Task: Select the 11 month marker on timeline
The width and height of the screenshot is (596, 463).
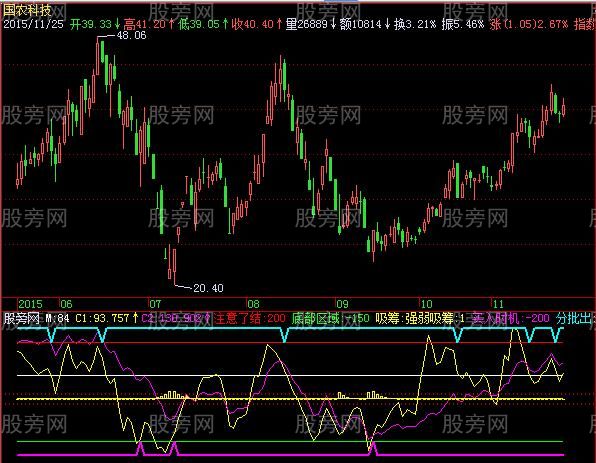Action: click(x=498, y=304)
